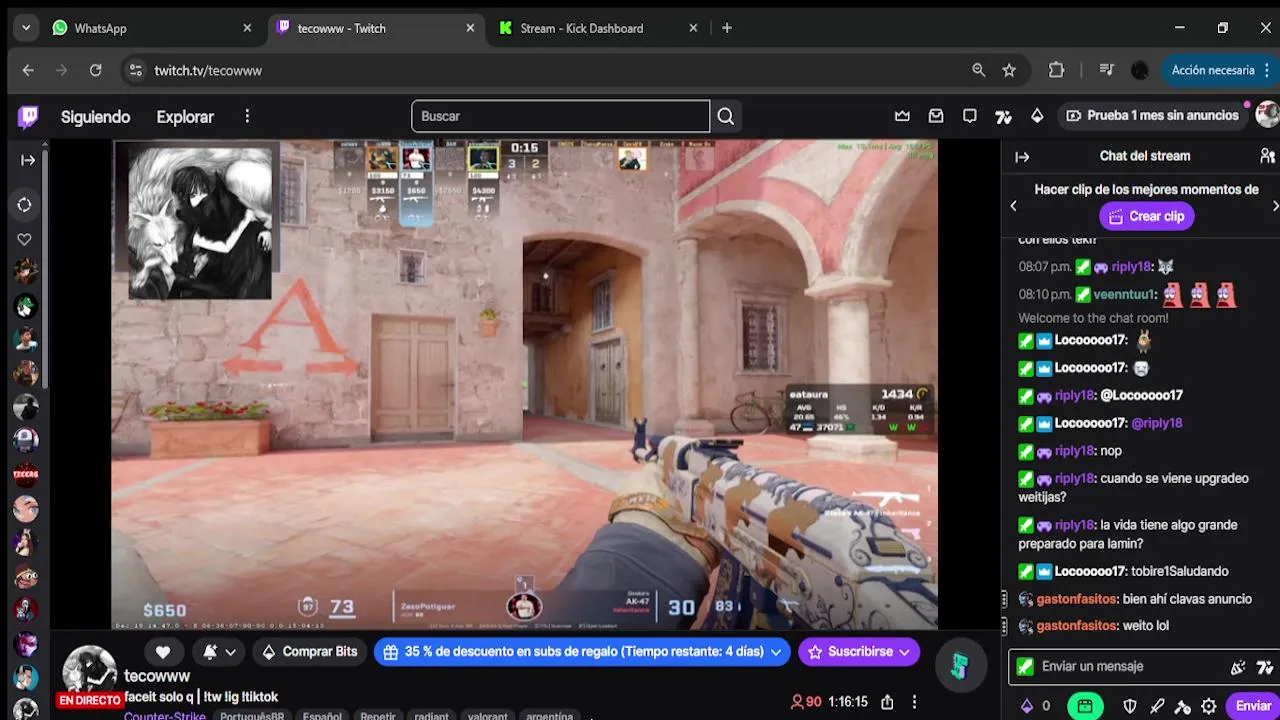
Task: Go back in browser history
Action: tap(28, 70)
